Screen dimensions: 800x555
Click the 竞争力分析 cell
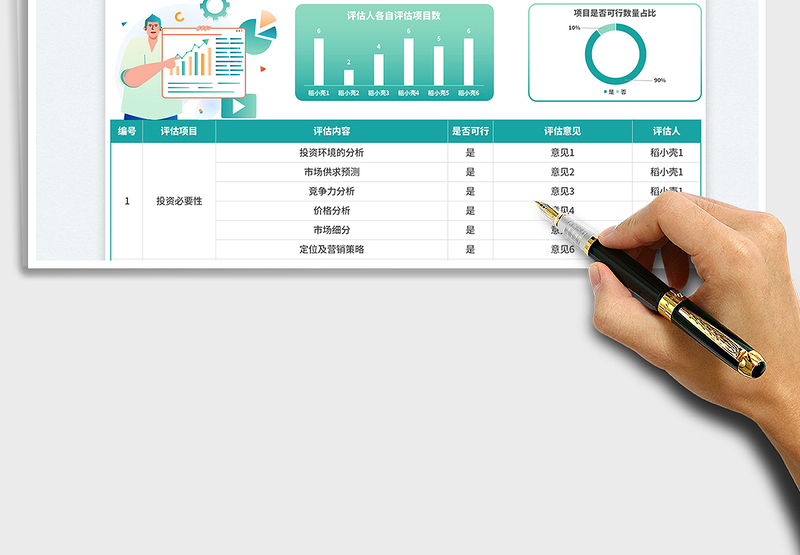point(332,191)
